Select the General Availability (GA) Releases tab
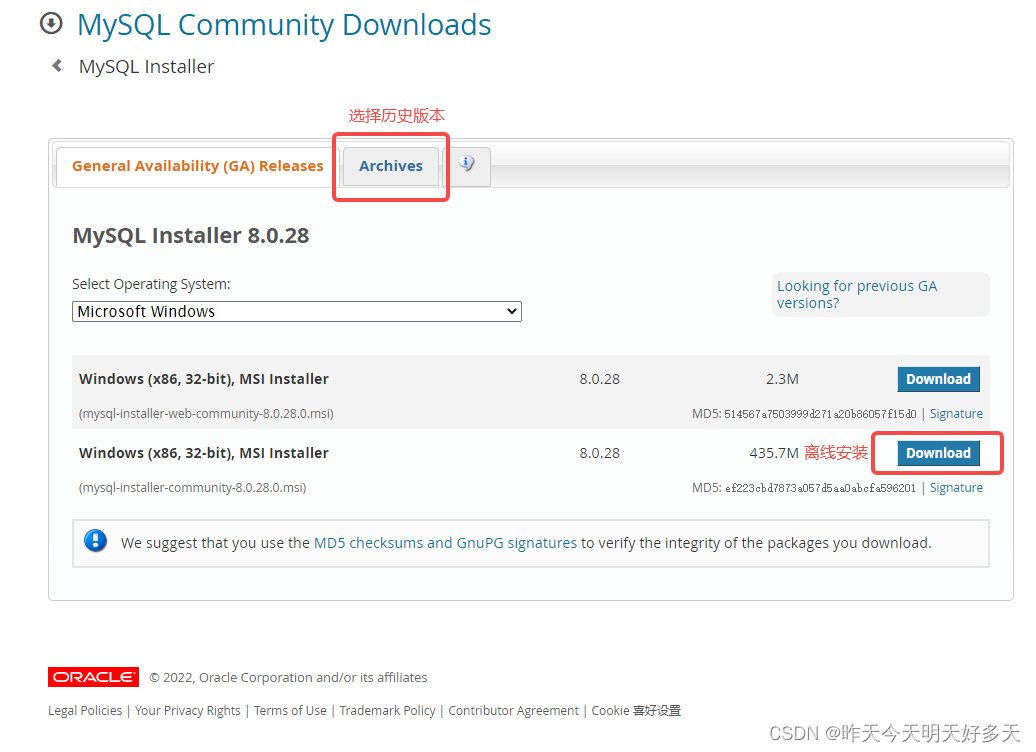 click(197, 166)
